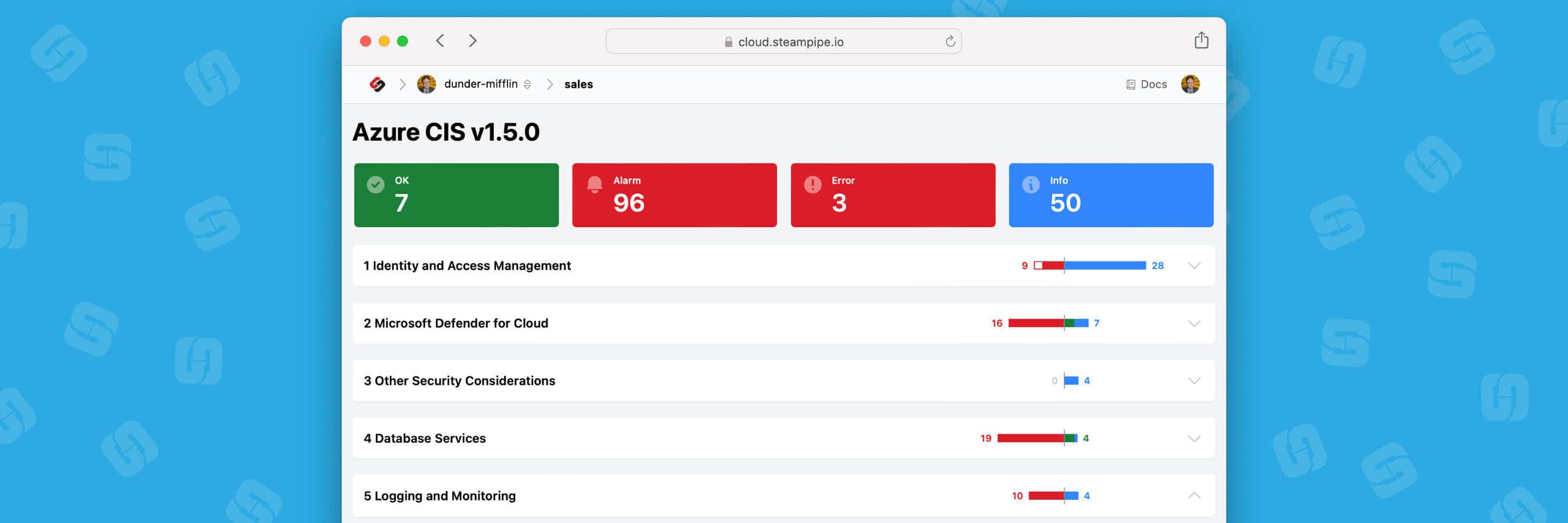1568x523 pixels.
Task: Click the Docs book icon
Action: [1130, 85]
